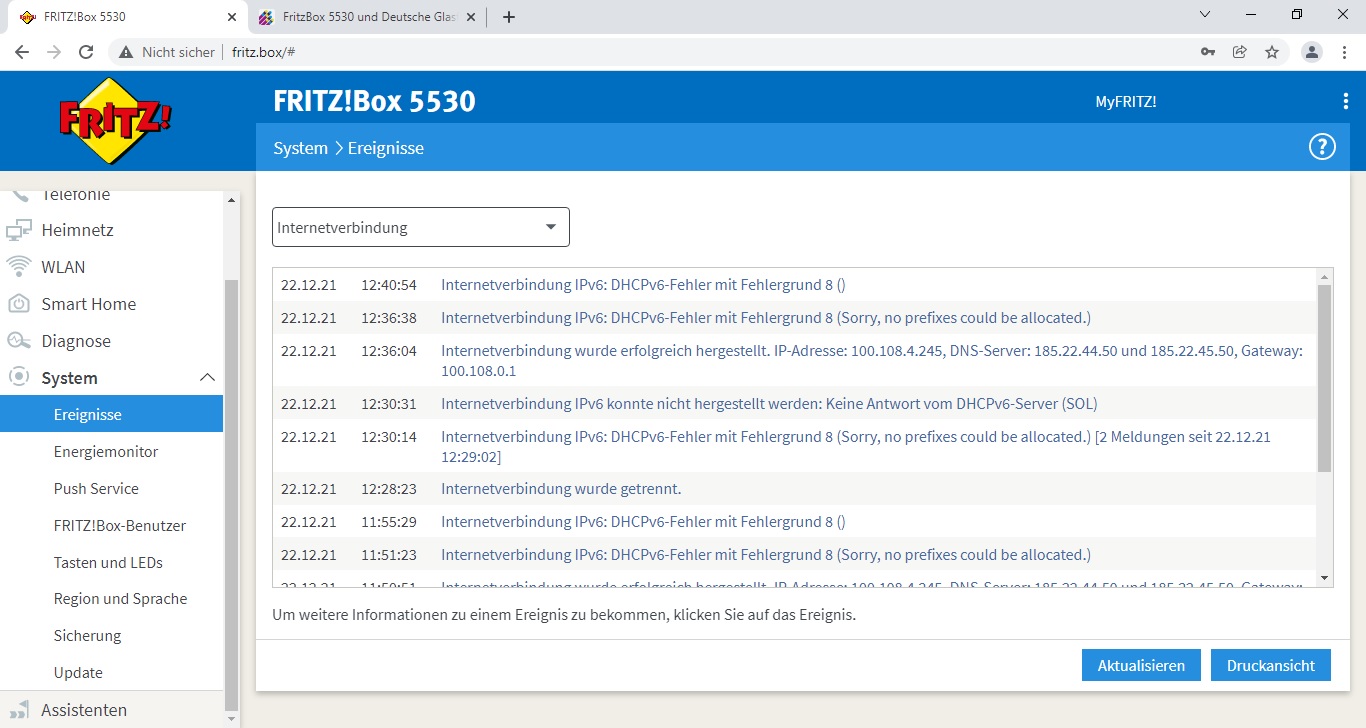Close the FRITZ!Box 5530 tab
This screenshot has width=1366, height=728.
pos(232,17)
